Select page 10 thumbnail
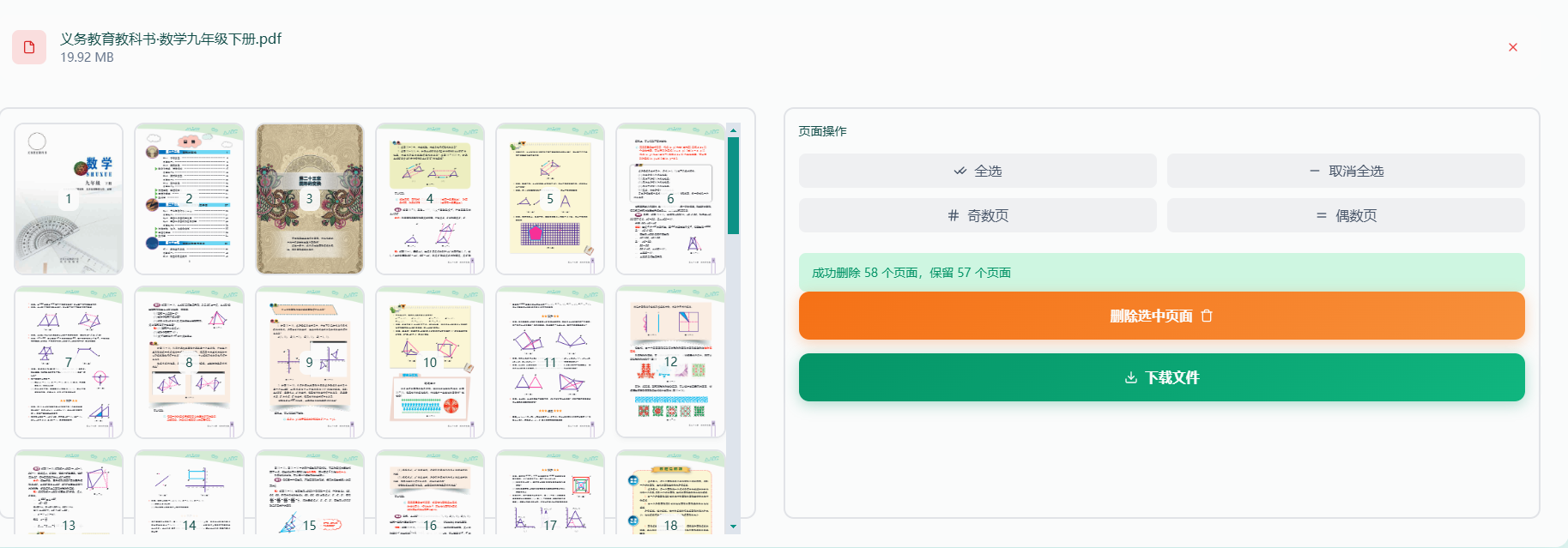The height and width of the screenshot is (548, 1568). pyautogui.click(x=430, y=362)
